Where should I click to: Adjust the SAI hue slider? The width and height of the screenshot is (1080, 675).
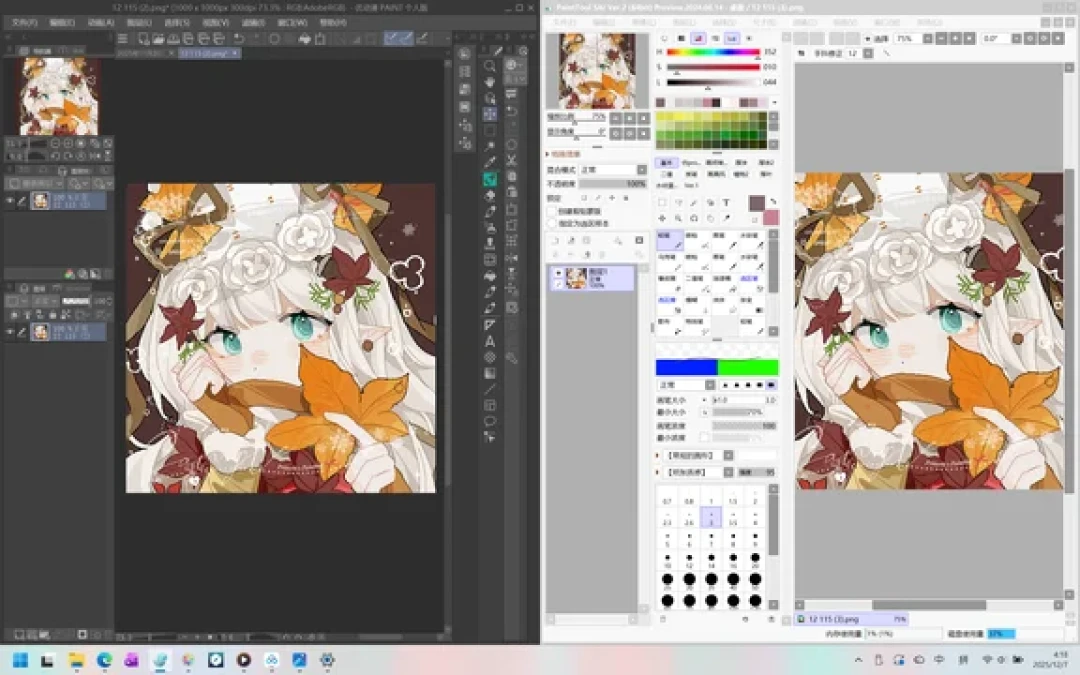713,52
